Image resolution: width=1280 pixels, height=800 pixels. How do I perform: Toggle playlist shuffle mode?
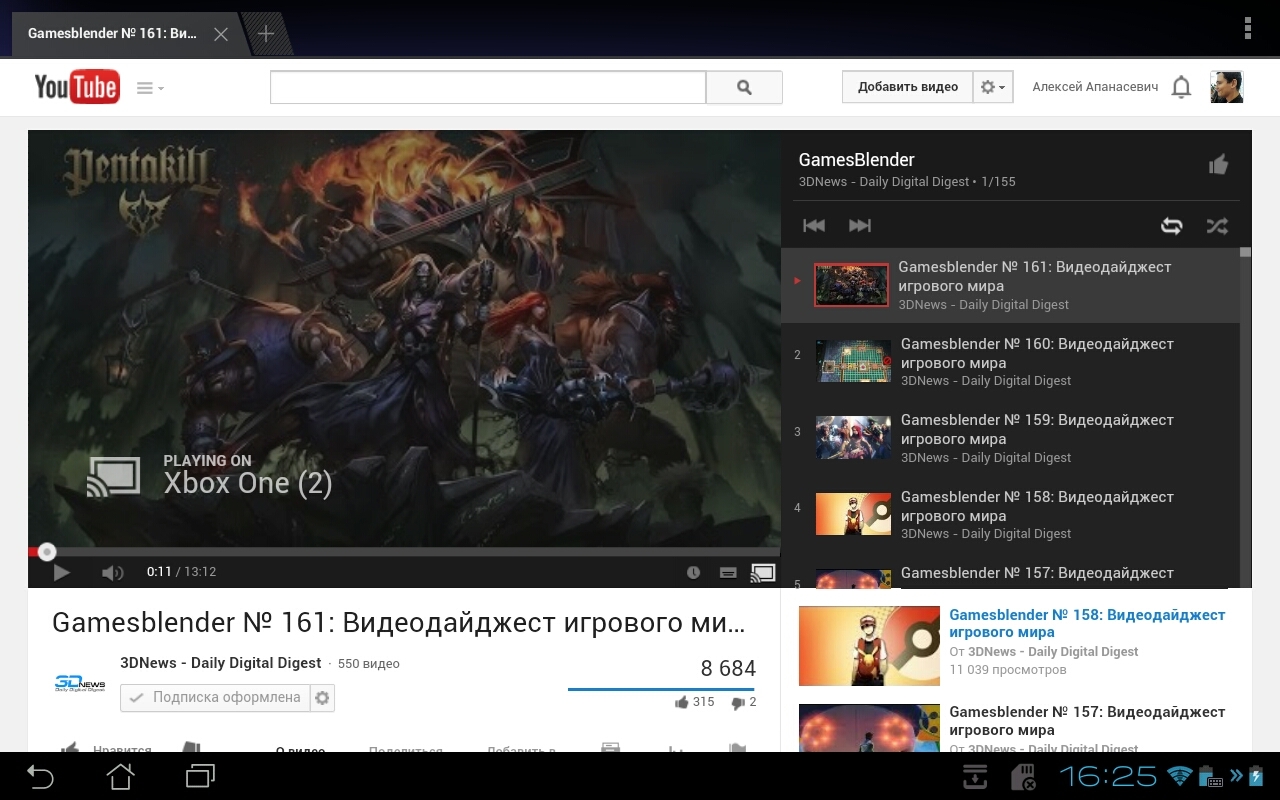tap(1217, 226)
